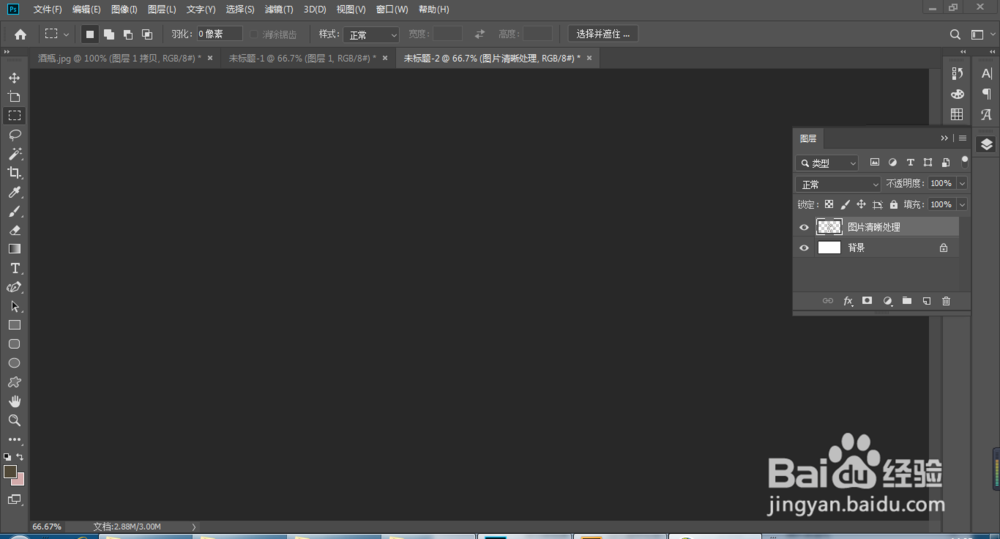1000x539 pixels.
Task: Hide the 背景 layer
Action: (x=804, y=248)
